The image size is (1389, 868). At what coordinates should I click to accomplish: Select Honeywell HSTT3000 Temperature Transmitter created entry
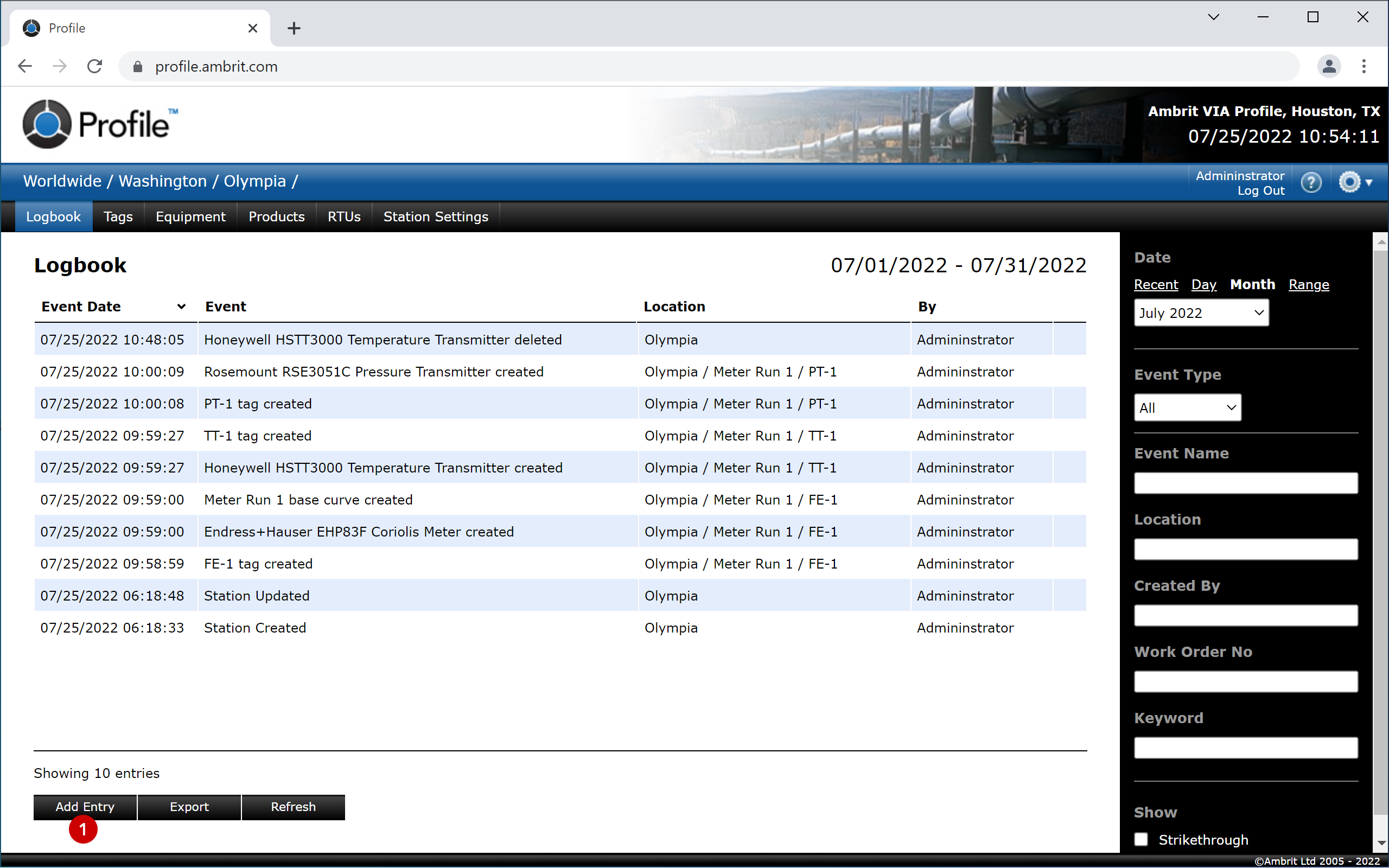(559, 467)
